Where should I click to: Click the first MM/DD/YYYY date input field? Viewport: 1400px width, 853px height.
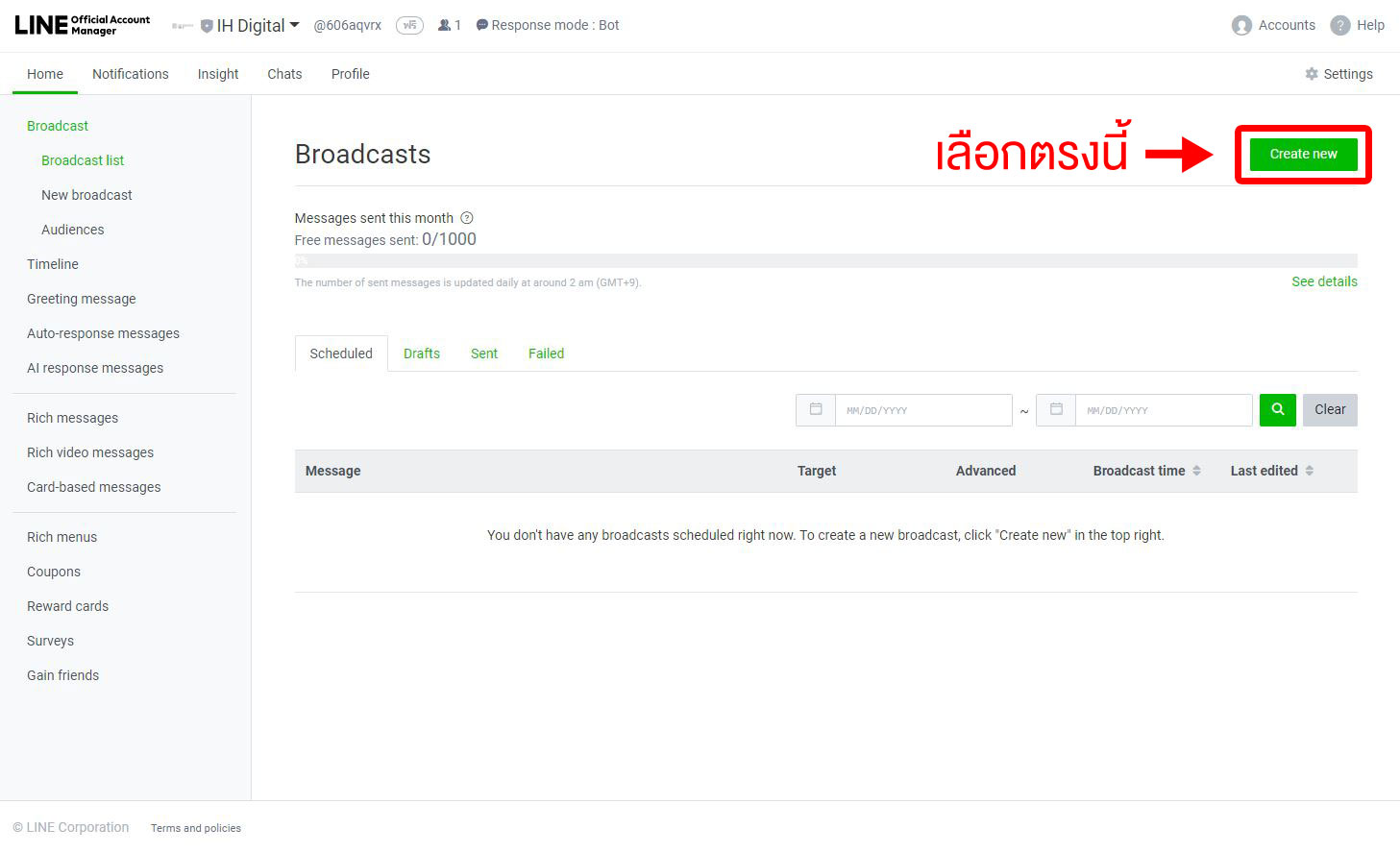coord(922,409)
